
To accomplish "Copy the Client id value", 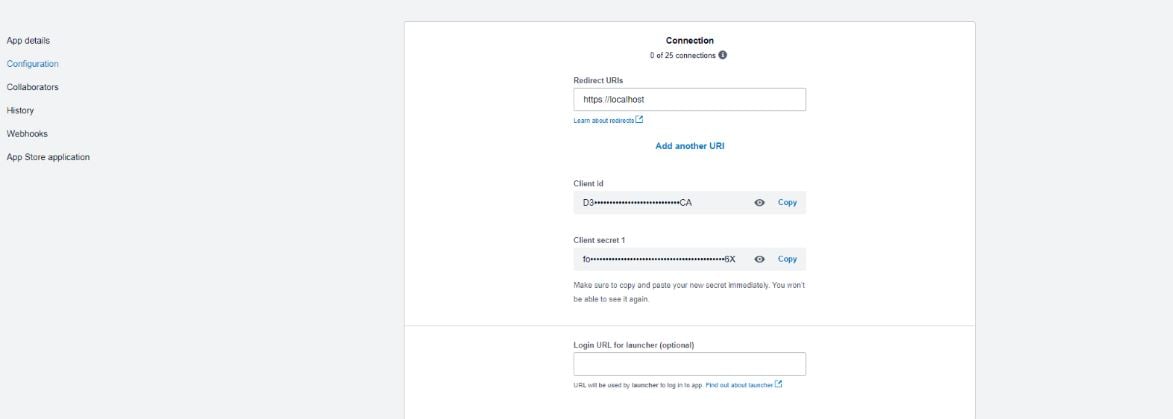I will click(x=787, y=203).
